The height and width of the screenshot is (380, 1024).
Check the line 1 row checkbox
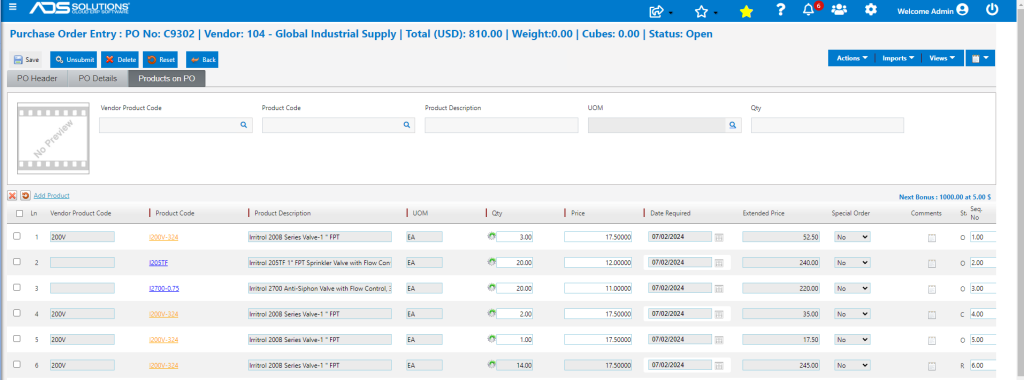tap(17, 236)
